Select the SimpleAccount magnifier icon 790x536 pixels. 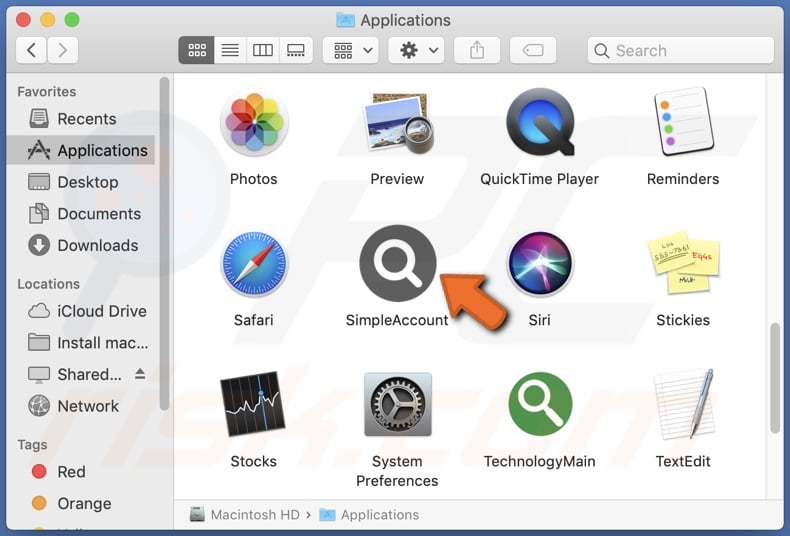pyautogui.click(x=398, y=263)
